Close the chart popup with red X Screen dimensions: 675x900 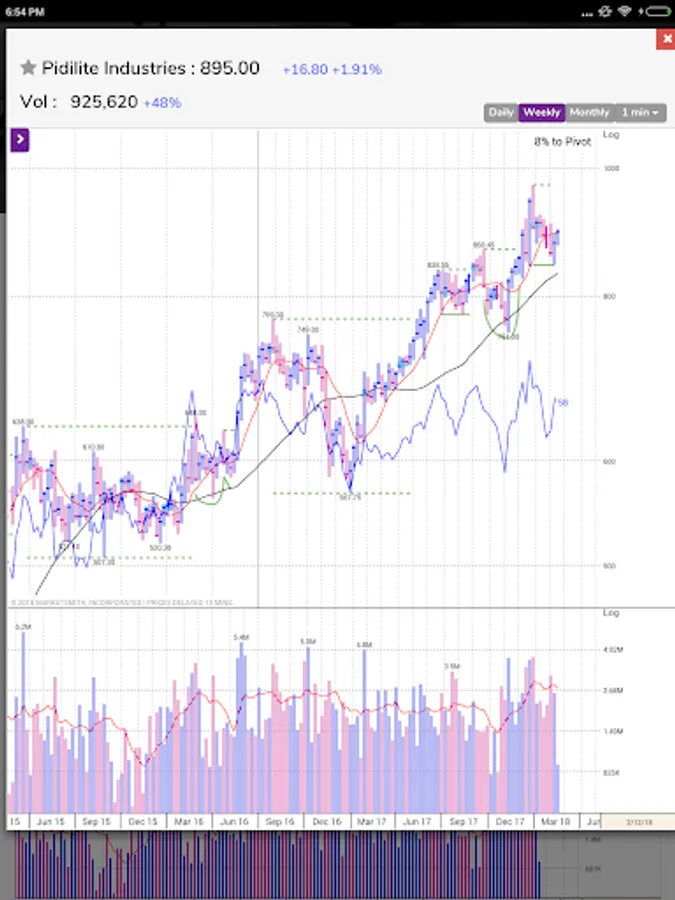666,39
